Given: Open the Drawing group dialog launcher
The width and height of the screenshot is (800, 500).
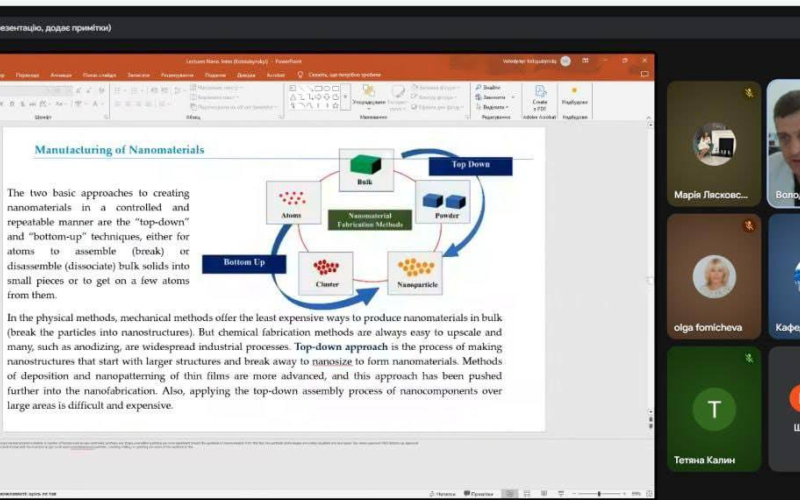Looking at the screenshot, I should (467, 117).
